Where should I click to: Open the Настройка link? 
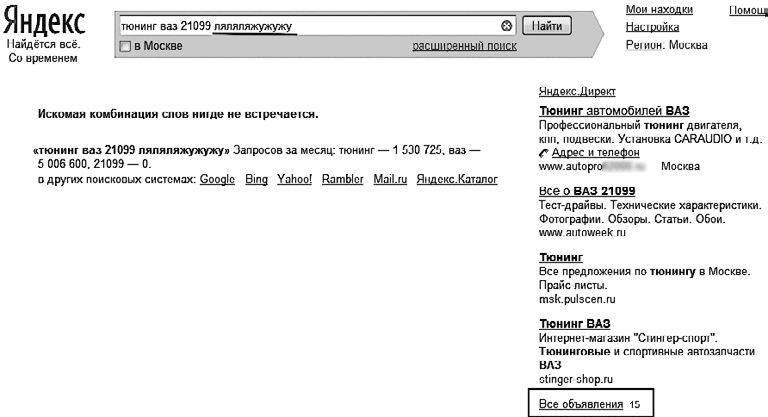[x=652, y=27]
